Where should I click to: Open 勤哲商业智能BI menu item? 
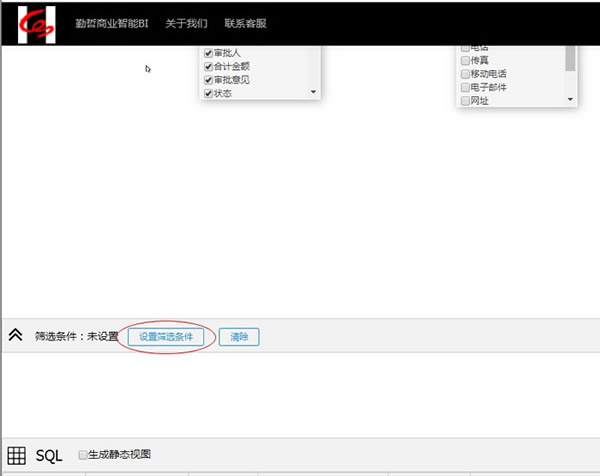pos(111,23)
